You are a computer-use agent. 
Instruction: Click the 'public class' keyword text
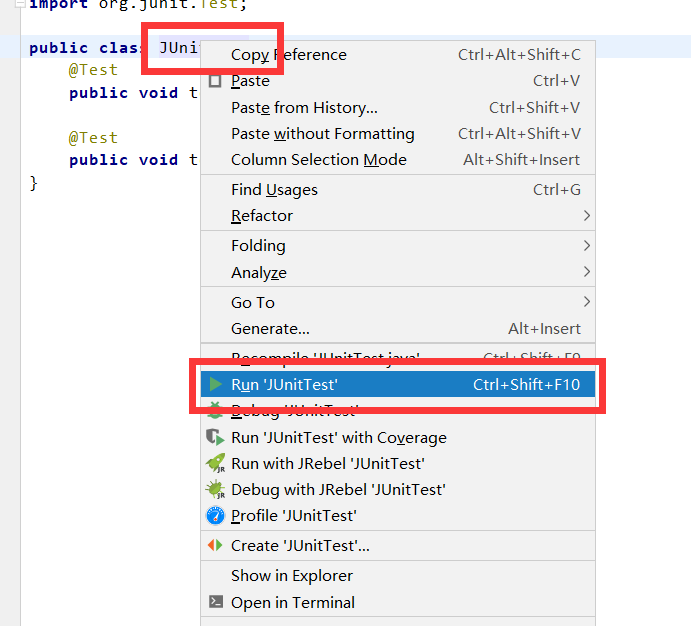coord(85,48)
